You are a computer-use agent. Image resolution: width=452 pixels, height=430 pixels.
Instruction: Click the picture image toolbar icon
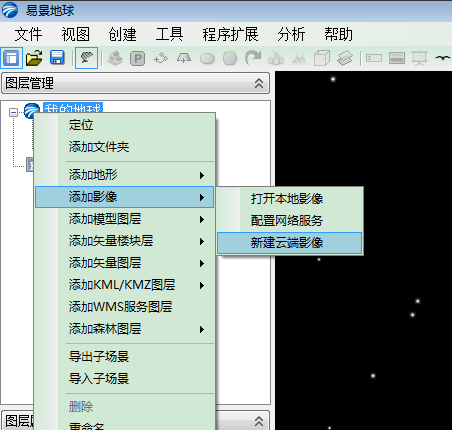397,58
